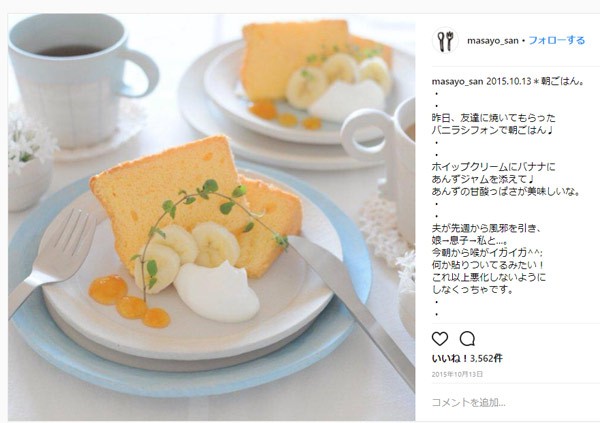The width and height of the screenshot is (600, 423).
Task: Open the いいね！3,562件 likes count
Action: (467, 358)
